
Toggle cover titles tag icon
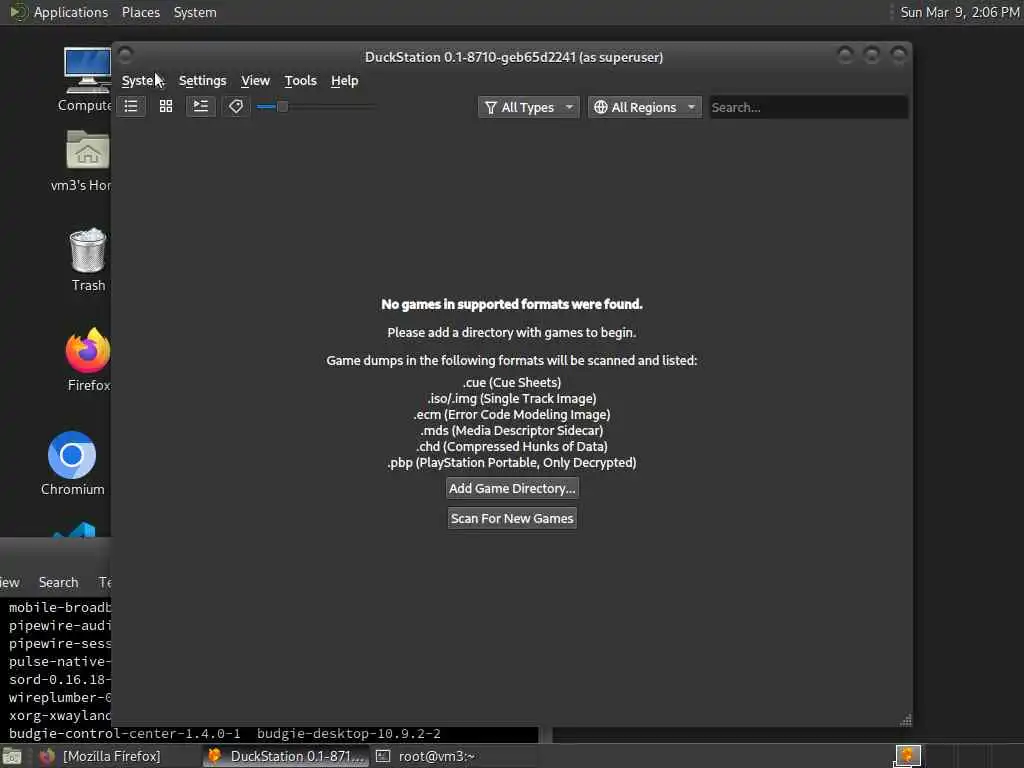coord(236,106)
